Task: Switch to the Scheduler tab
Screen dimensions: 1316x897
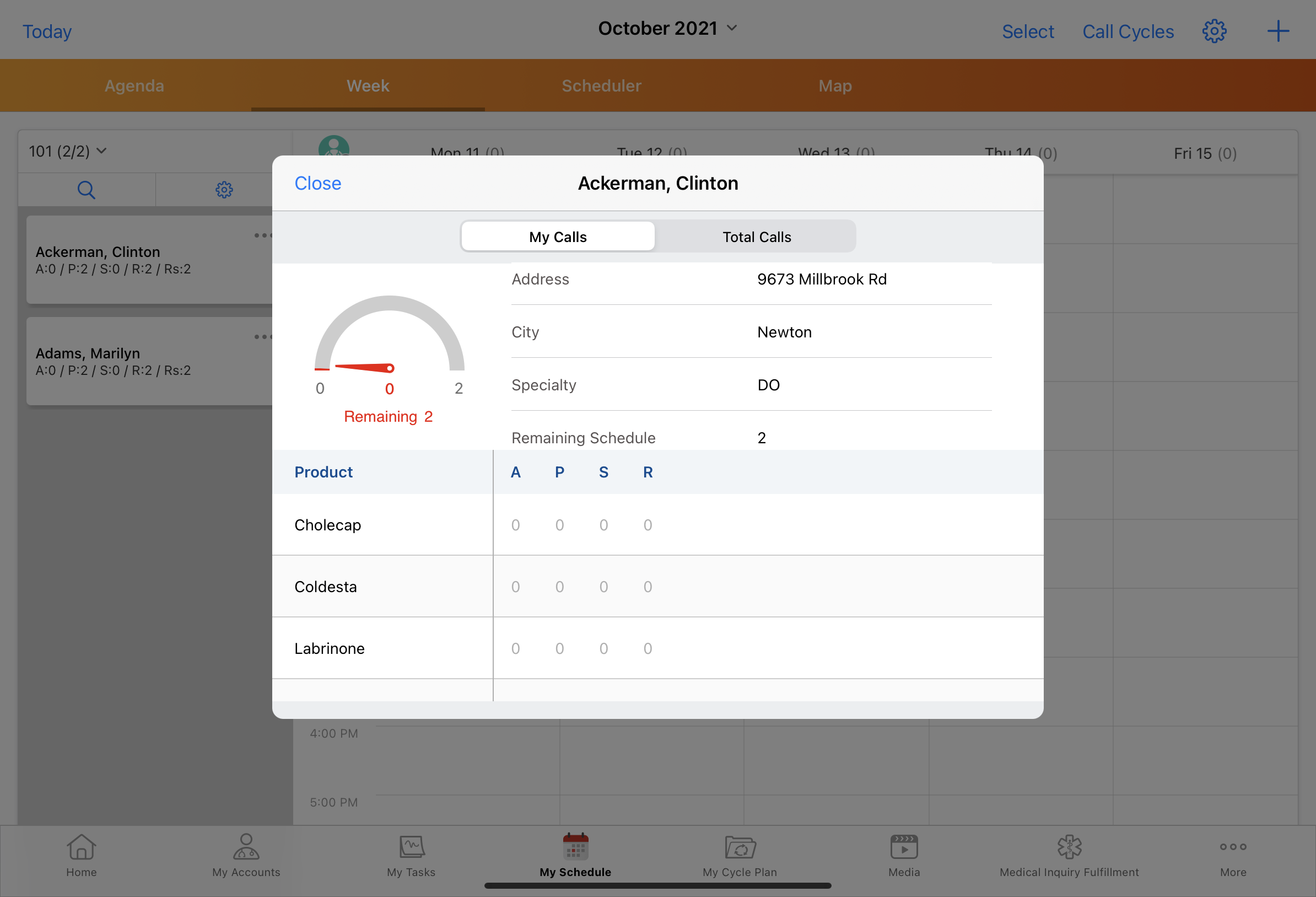Action: [x=601, y=85]
